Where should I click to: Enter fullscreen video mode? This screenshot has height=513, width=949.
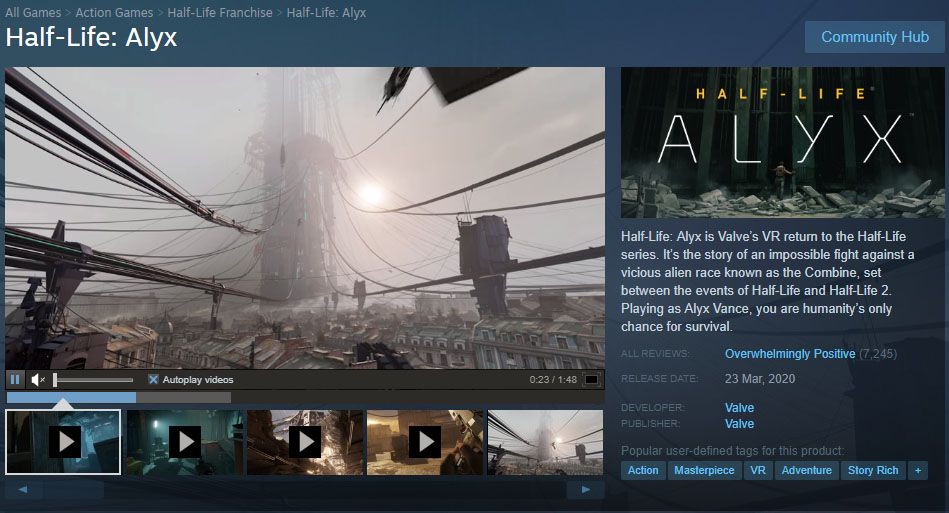[x=591, y=380]
